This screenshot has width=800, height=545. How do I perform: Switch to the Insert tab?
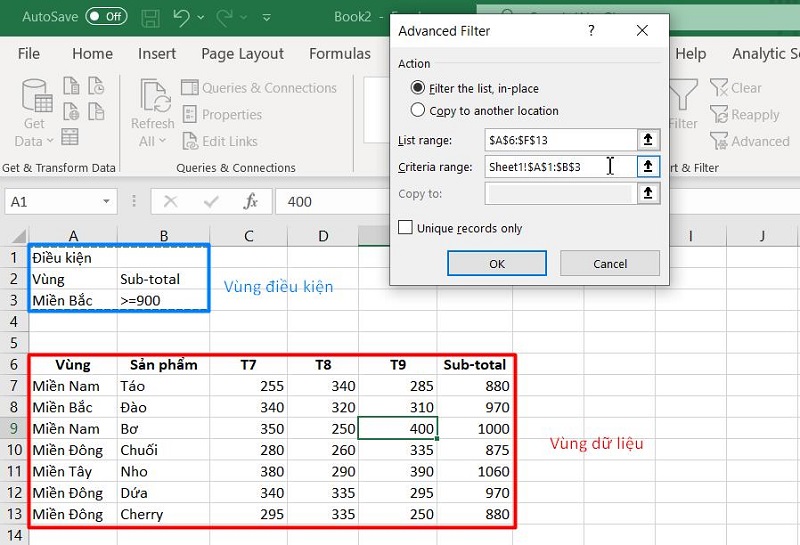(157, 54)
